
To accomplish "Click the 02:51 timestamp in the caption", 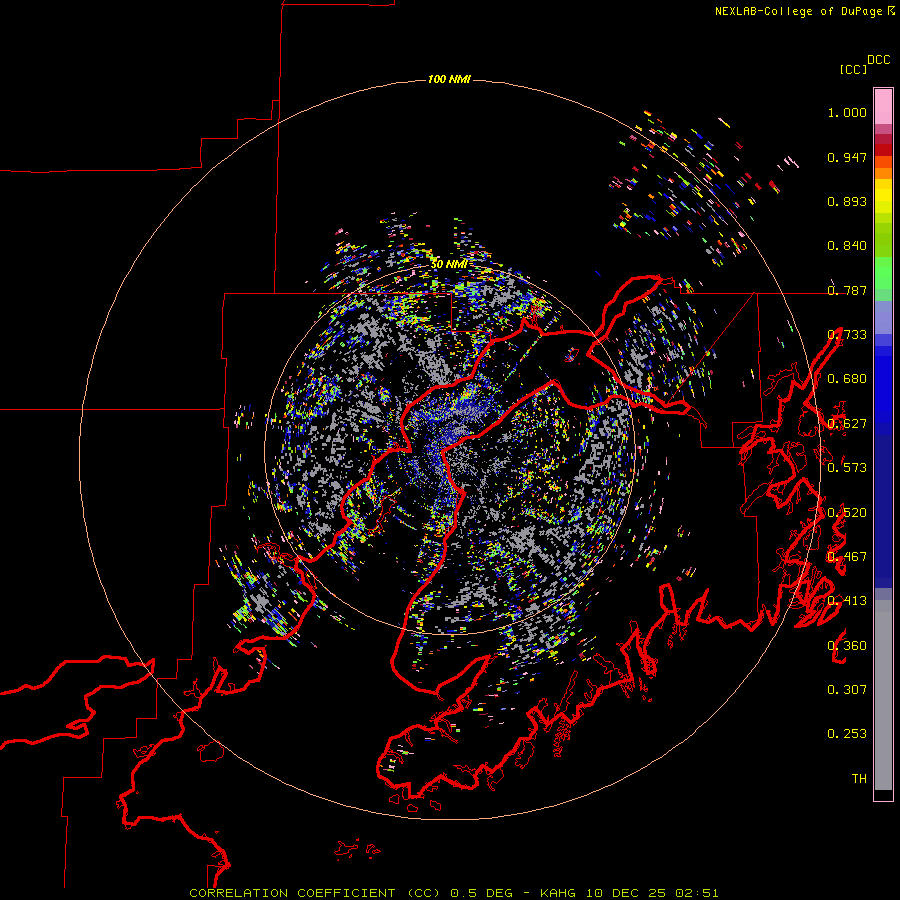I will pyautogui.click(x=697, y=893).
